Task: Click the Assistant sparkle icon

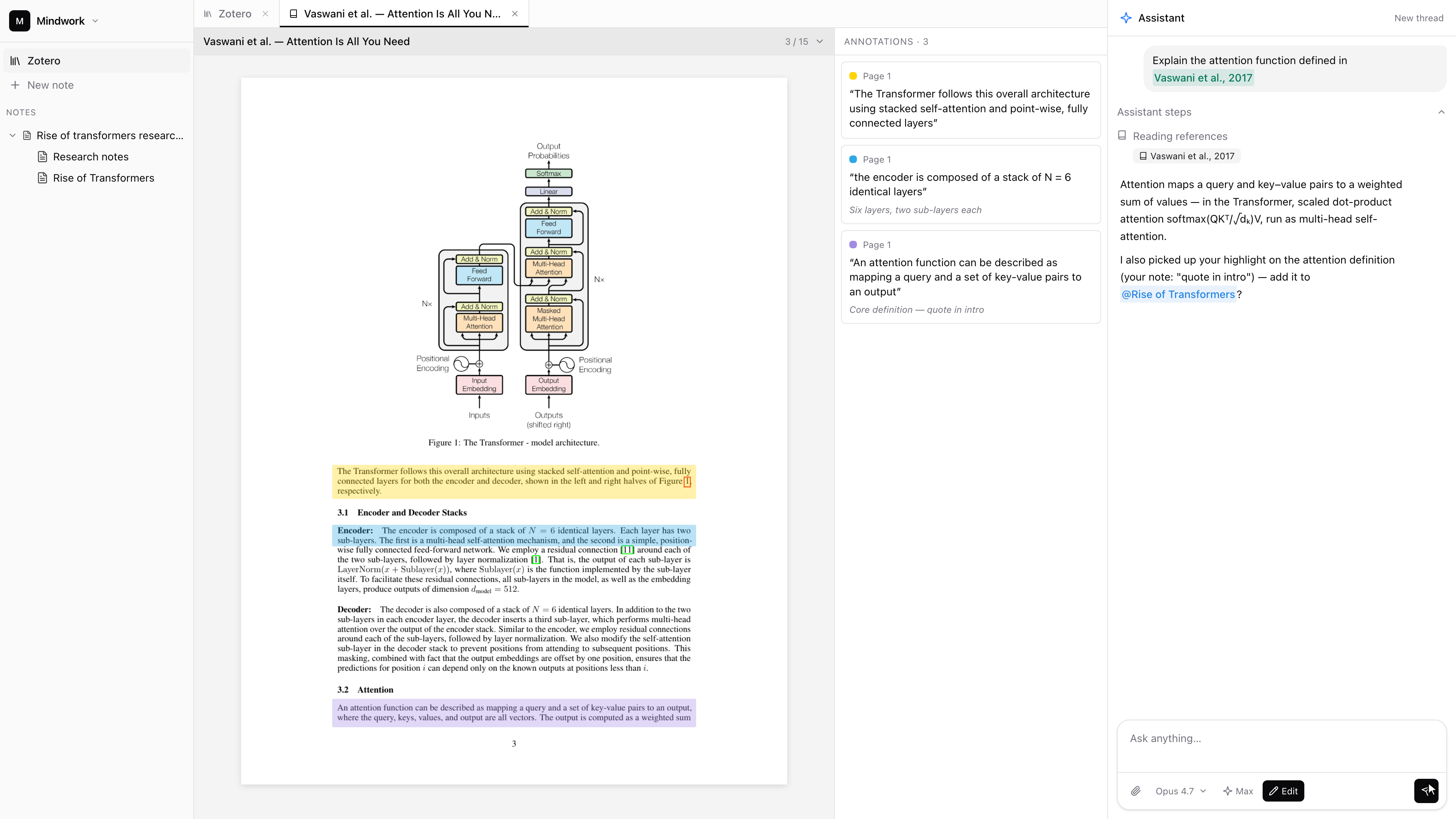Action: 1126,18
